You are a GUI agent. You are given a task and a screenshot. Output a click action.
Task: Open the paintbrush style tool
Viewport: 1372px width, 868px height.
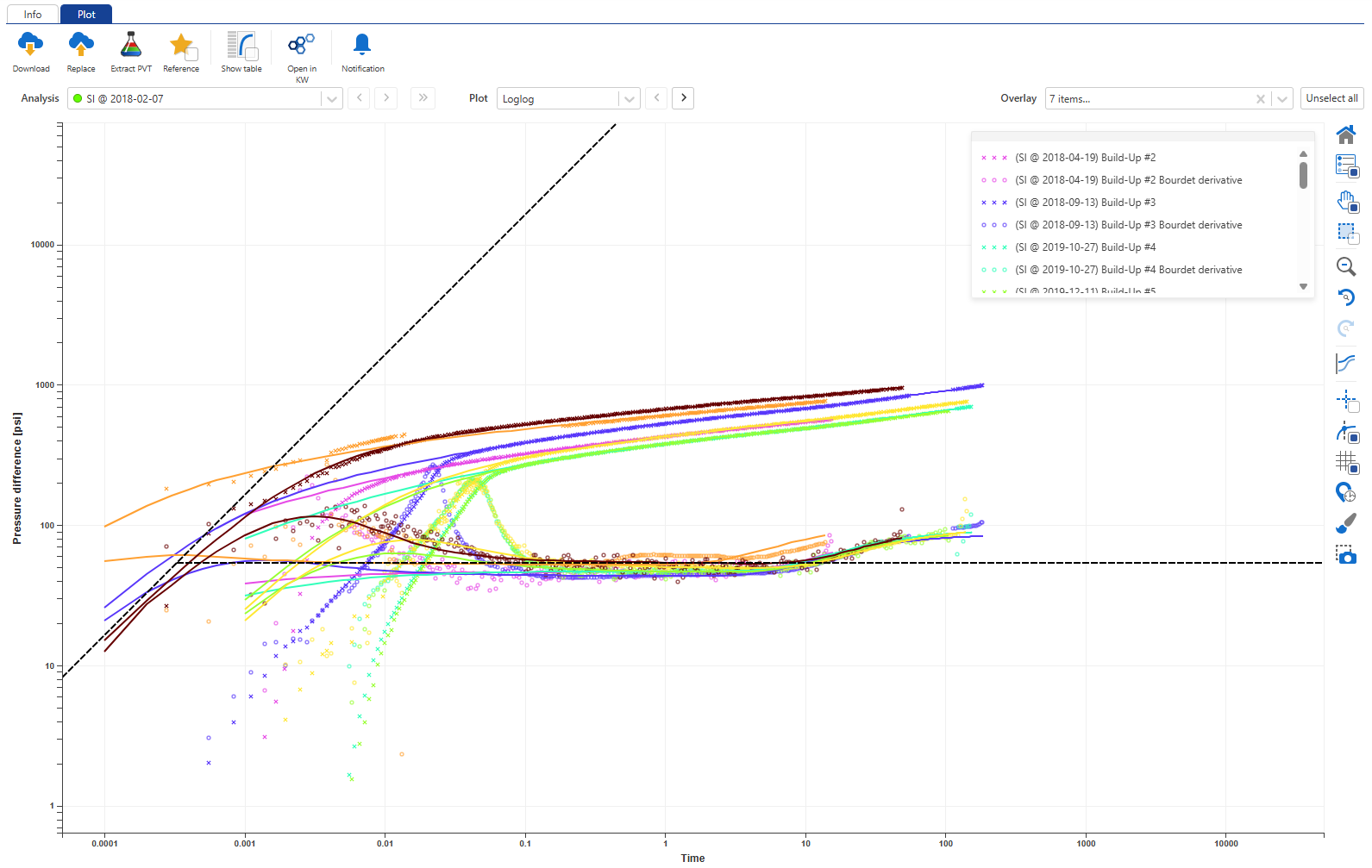1345,524
